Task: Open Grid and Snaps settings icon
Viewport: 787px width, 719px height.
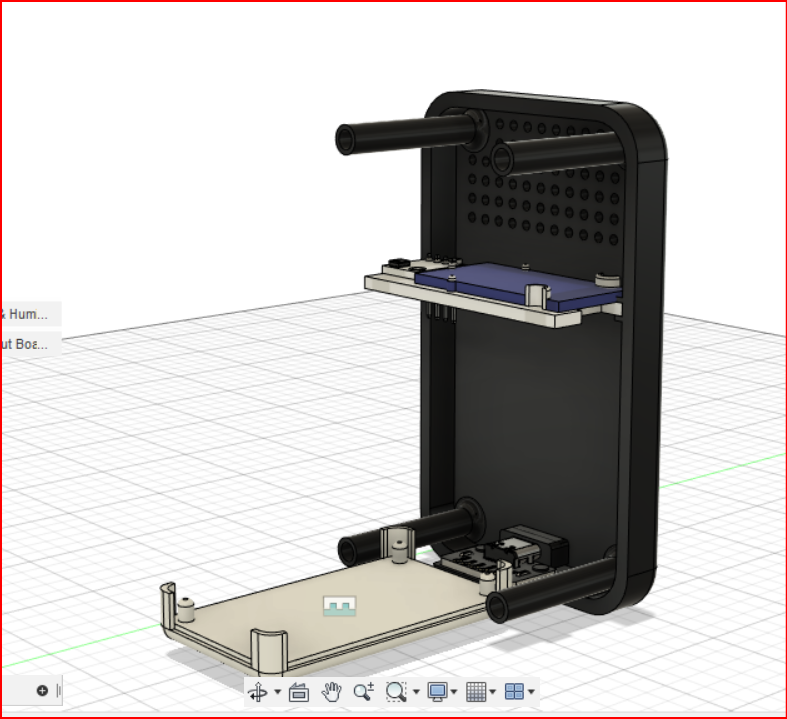Action: pyautogui.click(x=476, y=692)
